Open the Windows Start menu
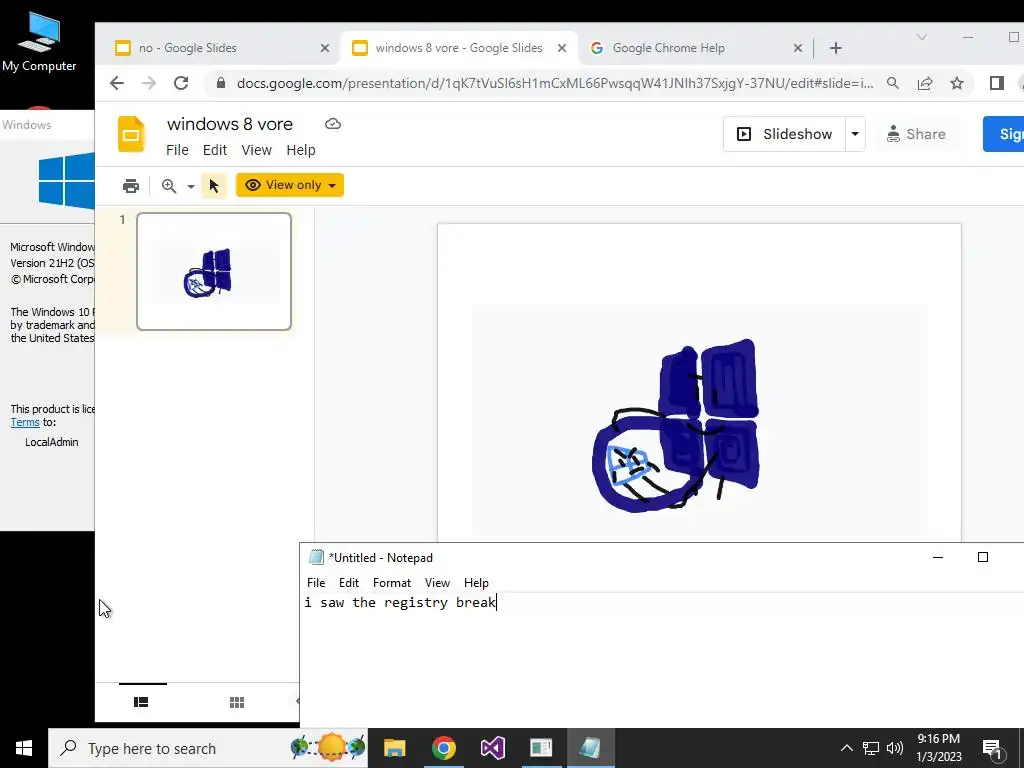The image size is (1024, 768). (x=24, y=748)
